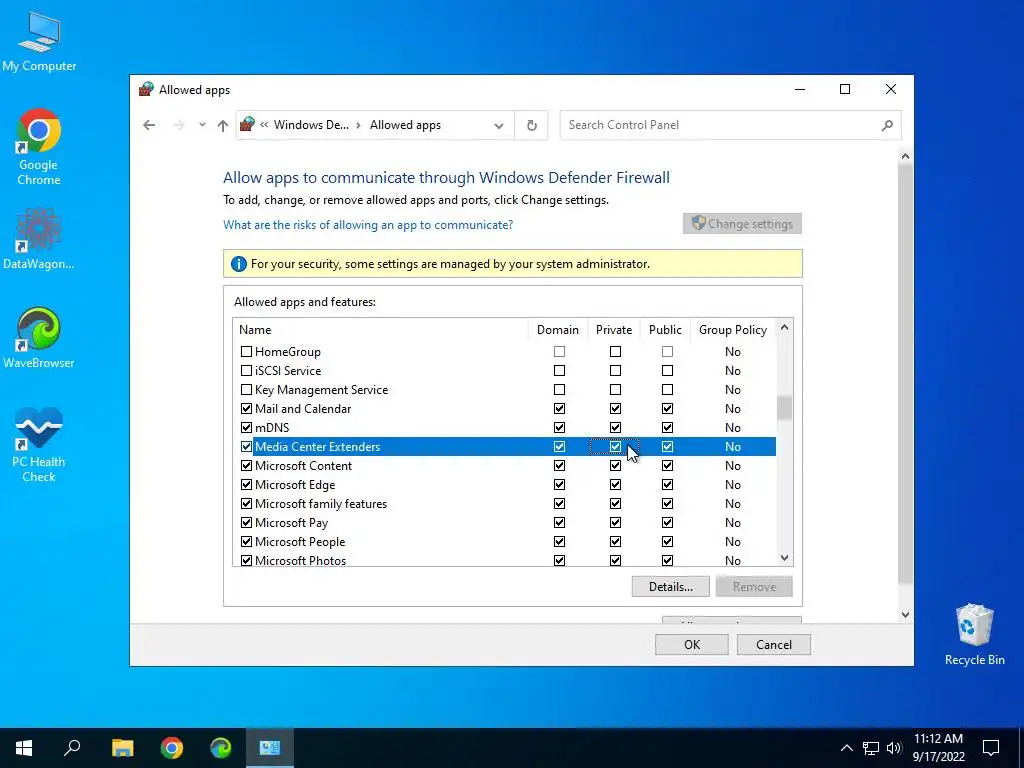Click the Remove button
The image size is (1024, 768).
point(754,586)
